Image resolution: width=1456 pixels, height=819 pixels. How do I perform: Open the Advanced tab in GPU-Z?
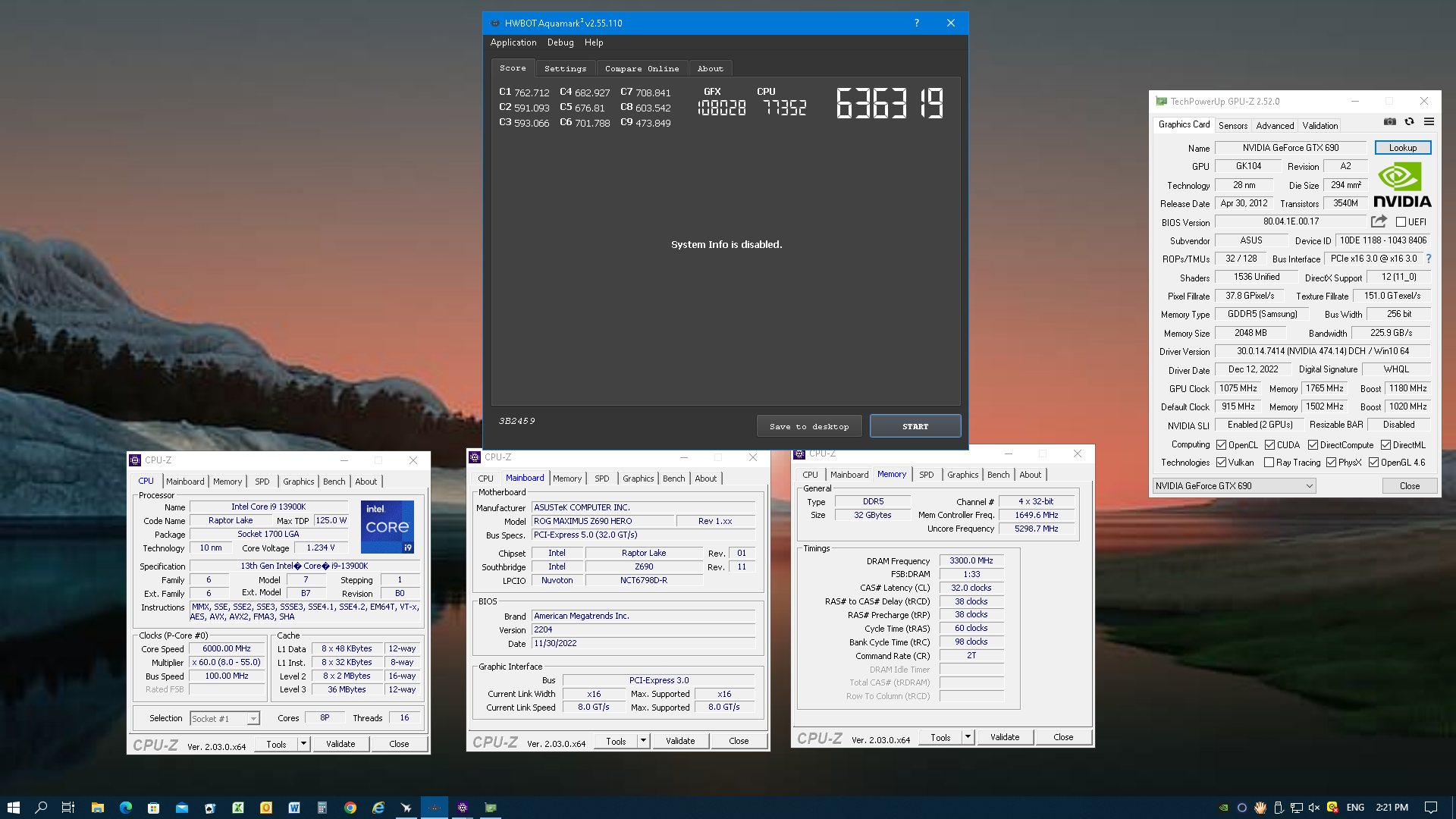[1275, 126]
